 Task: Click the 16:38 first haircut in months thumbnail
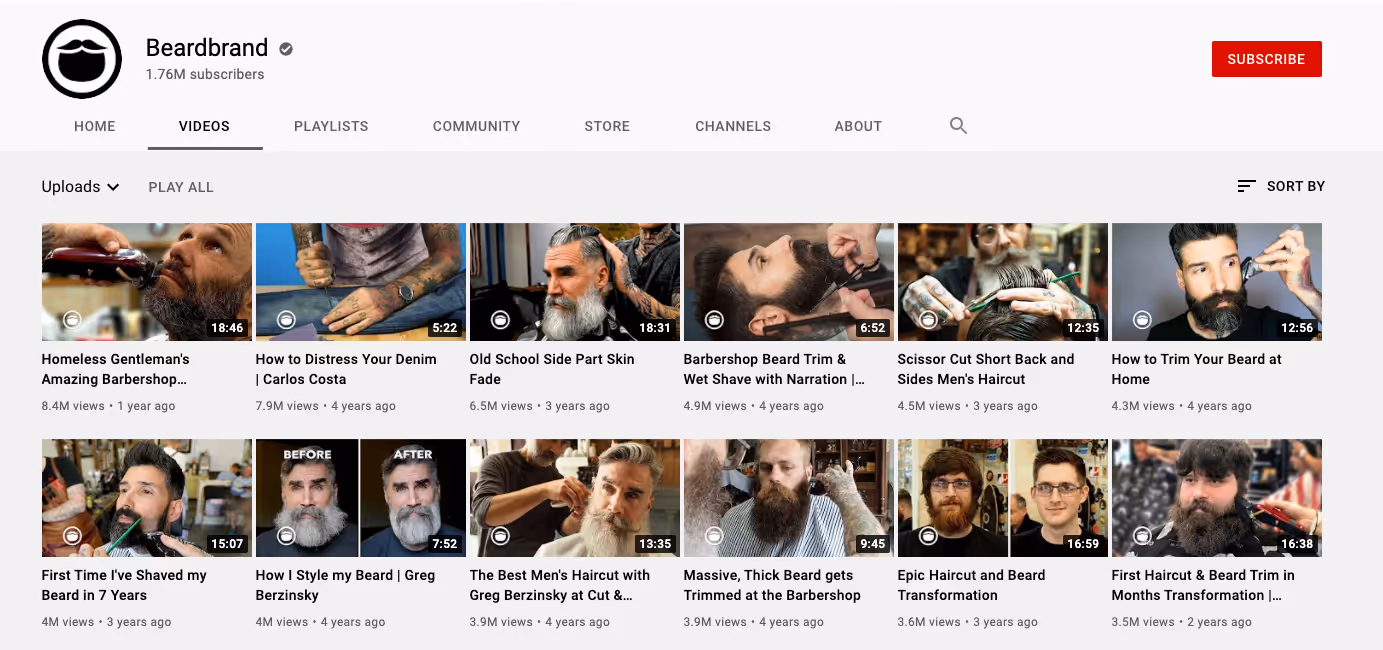[x=1217, y=498]
